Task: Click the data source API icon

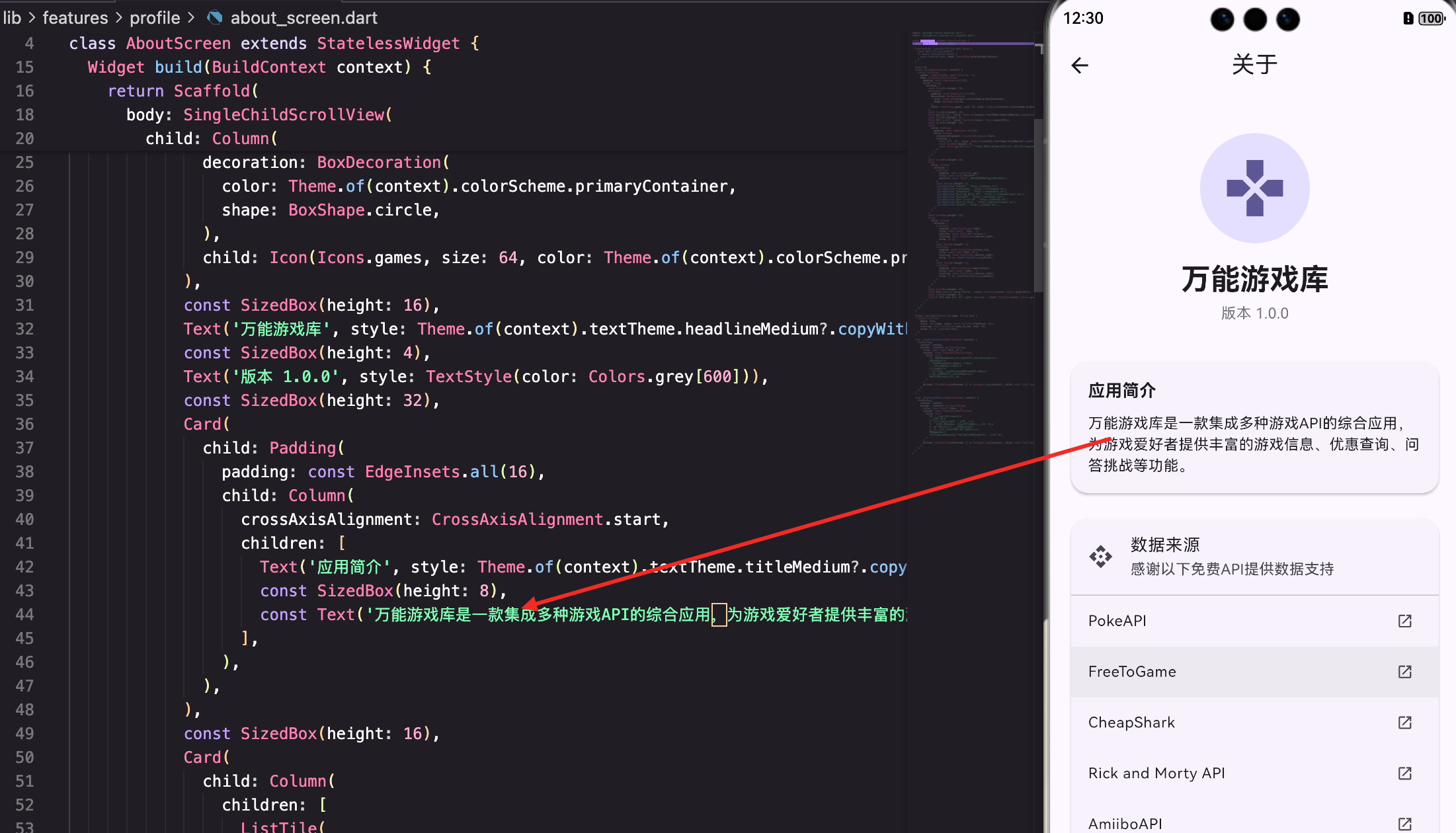Action: click(x=1100, y=557)
